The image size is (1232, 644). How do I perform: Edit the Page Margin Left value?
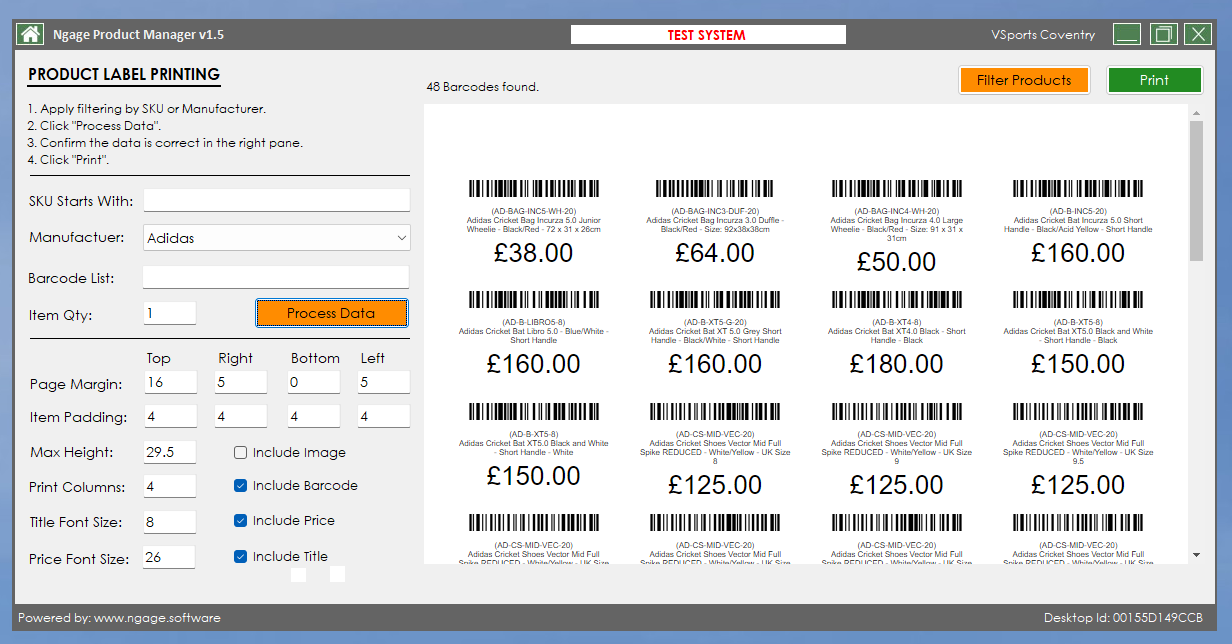click(x=384, y=382)
